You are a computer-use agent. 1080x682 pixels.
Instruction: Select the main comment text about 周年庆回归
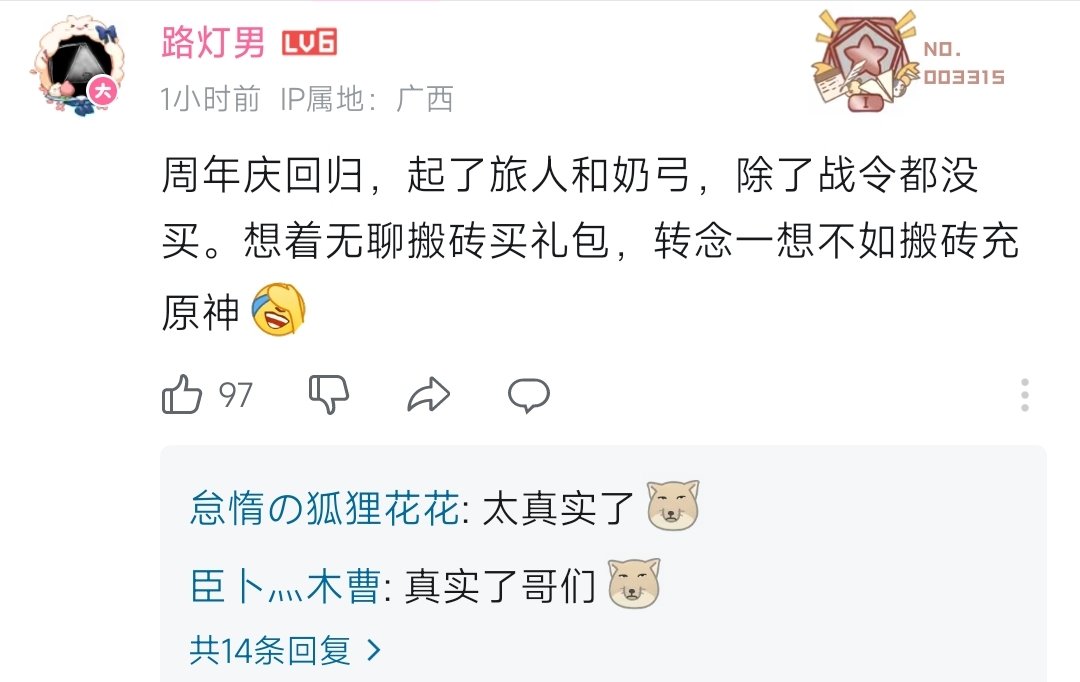[590, 243]
